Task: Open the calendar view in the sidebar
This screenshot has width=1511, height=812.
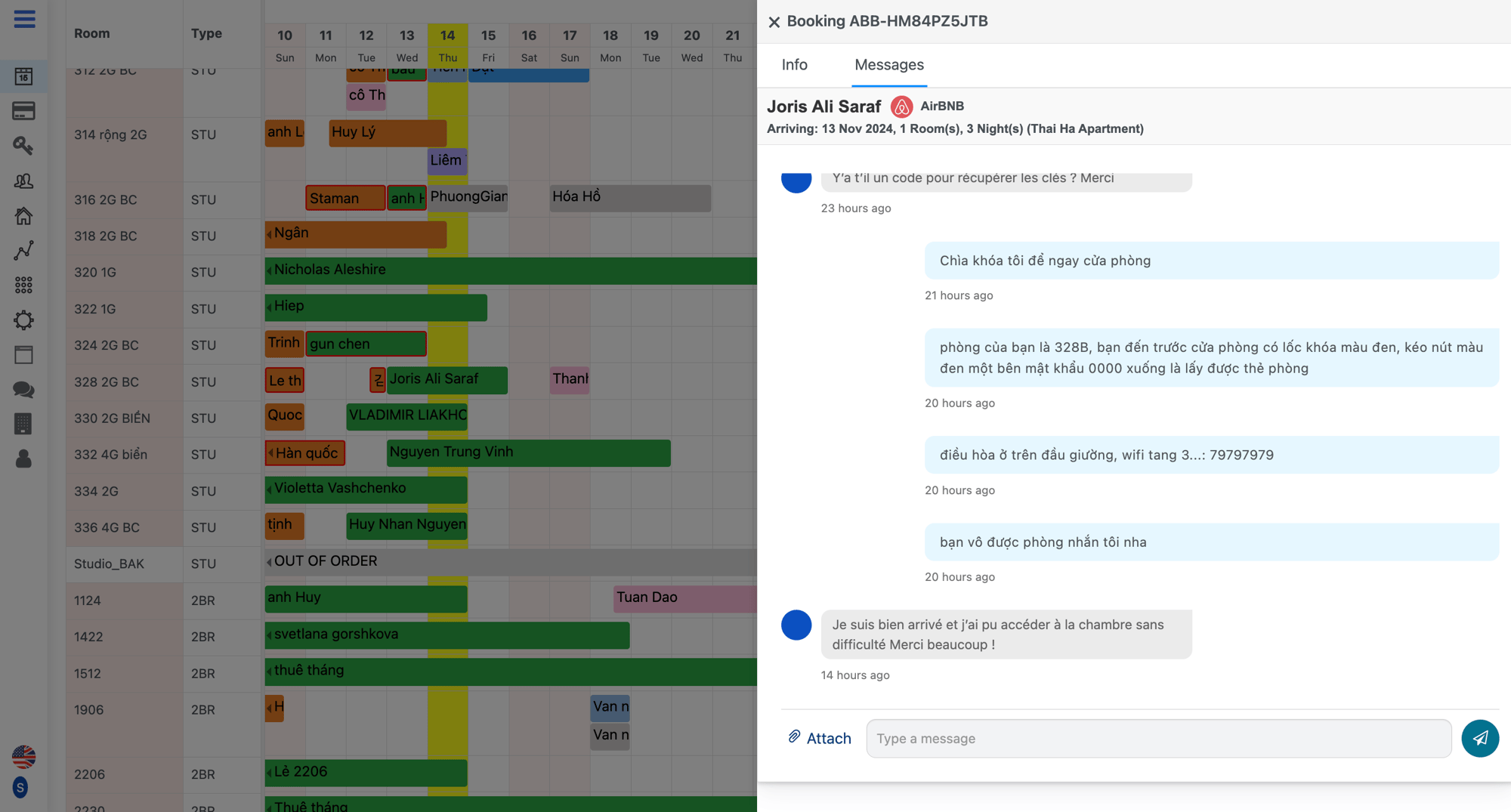Action: coord(23,76)
